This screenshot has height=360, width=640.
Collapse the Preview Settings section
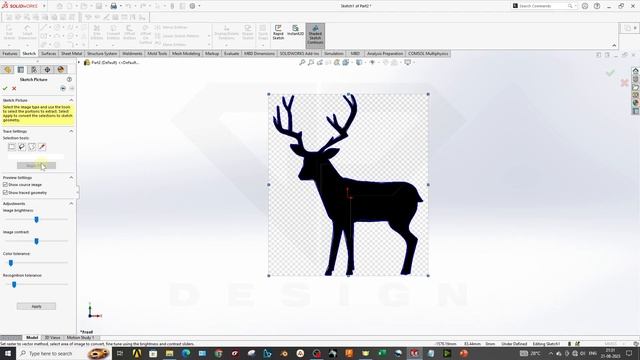click(x=71, y=178)
